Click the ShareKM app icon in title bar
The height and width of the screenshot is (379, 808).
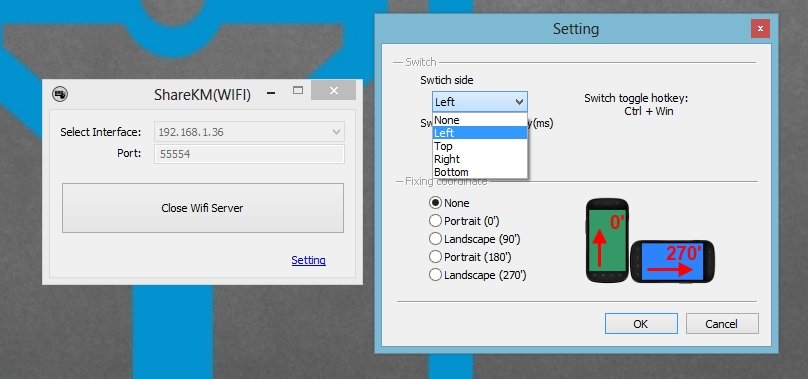coord(60,94)
